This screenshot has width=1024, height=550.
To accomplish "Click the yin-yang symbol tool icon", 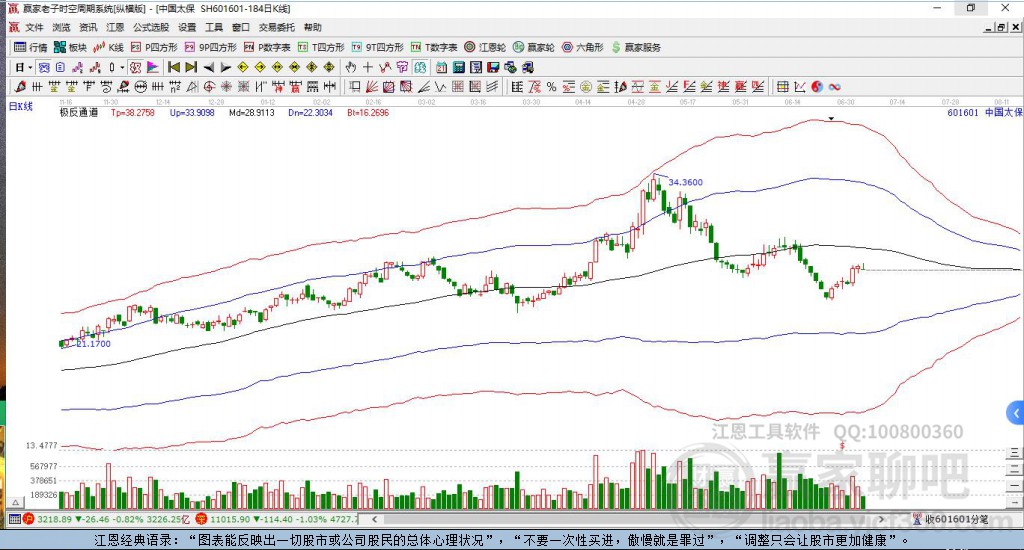I will pyautogui.click(x=817, y=87).
